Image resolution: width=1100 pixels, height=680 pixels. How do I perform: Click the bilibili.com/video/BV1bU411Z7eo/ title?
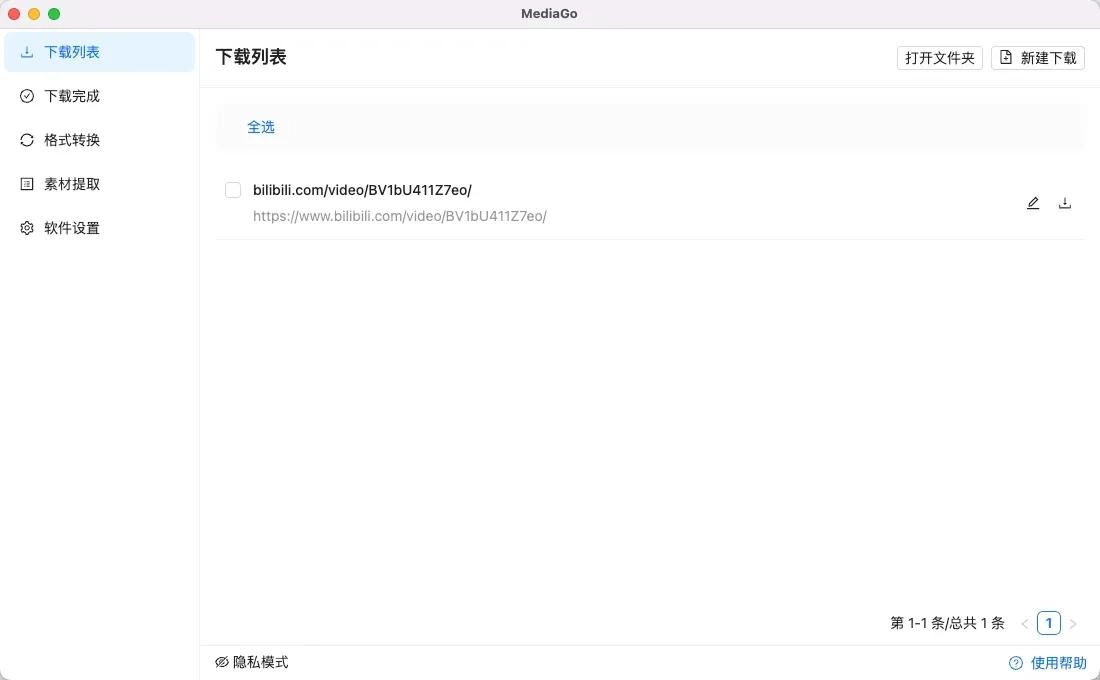point(362,190)
